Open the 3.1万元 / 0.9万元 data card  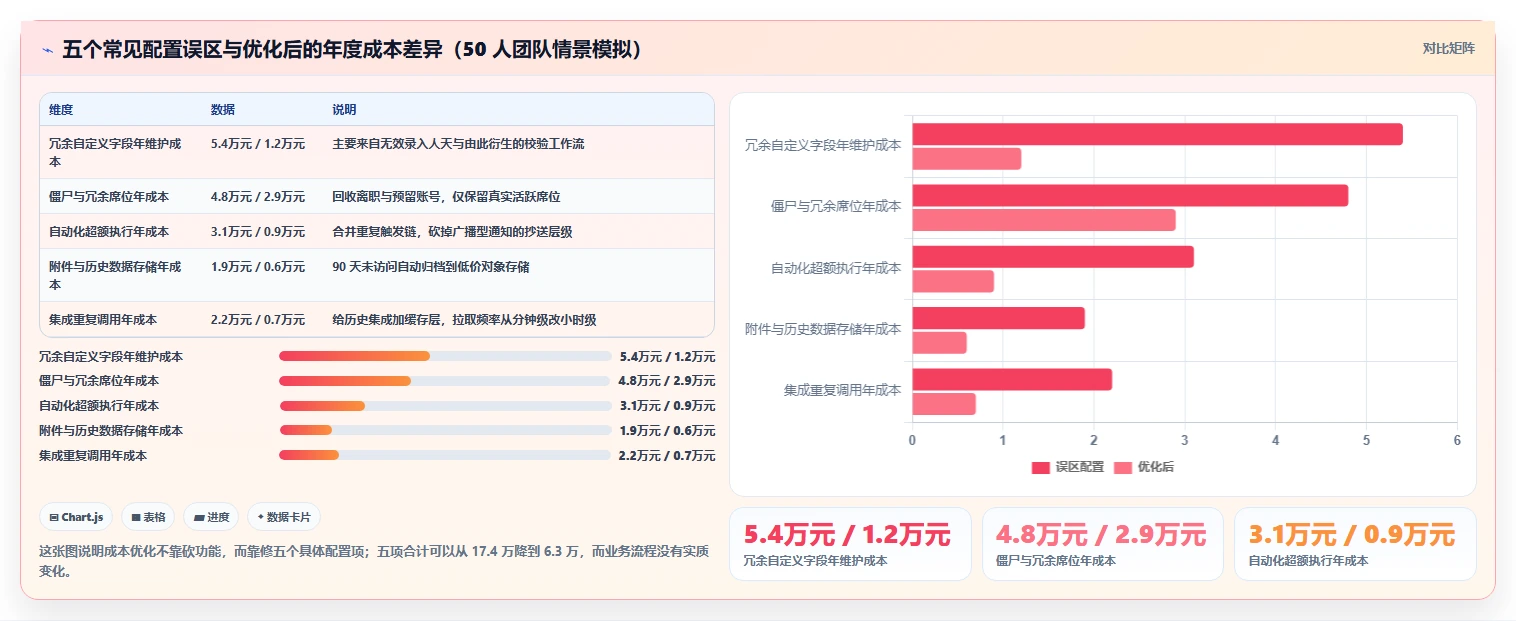point(1355,544)
